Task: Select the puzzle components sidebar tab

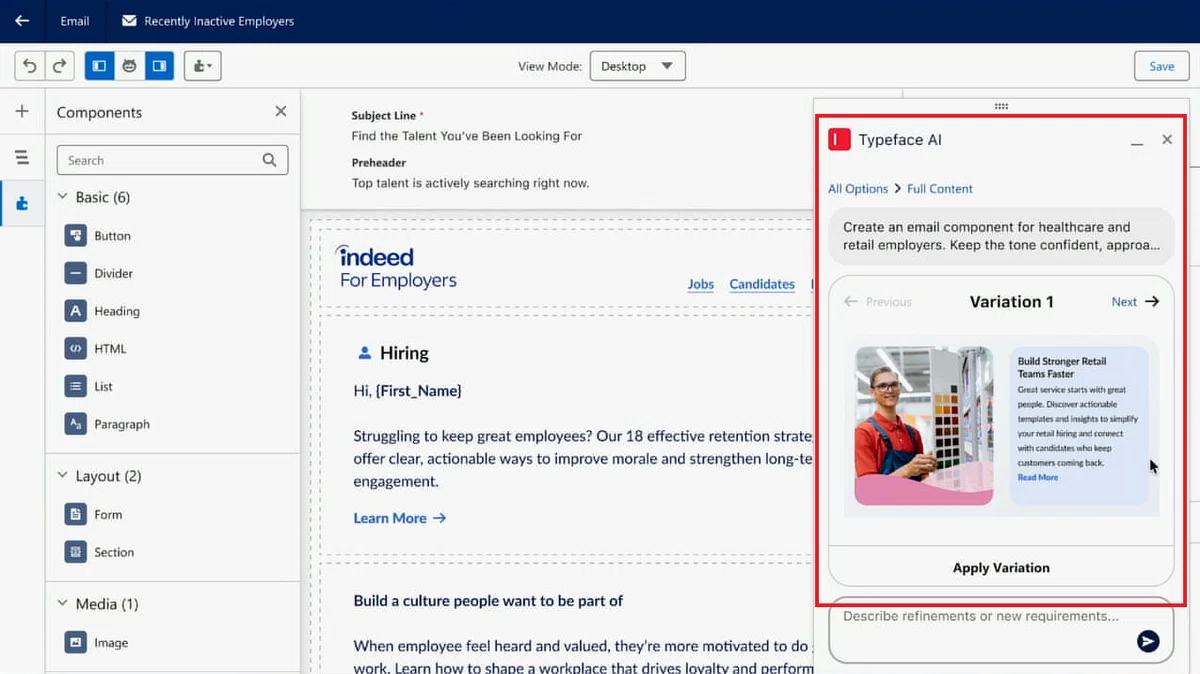Action: point(22,203)
